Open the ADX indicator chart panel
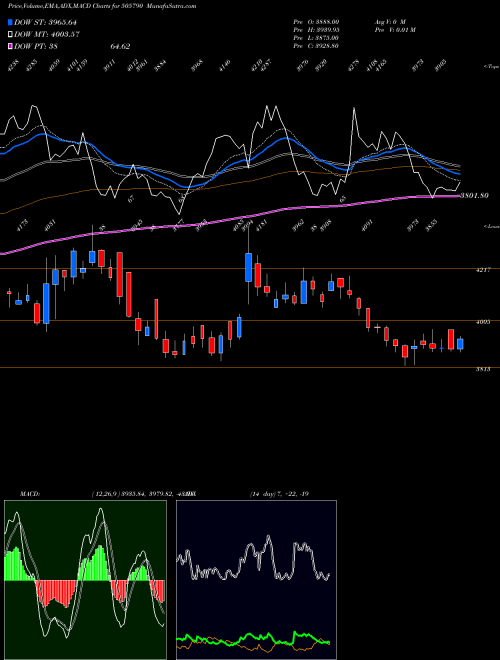 pyautogui.click(x=256, y=580)
